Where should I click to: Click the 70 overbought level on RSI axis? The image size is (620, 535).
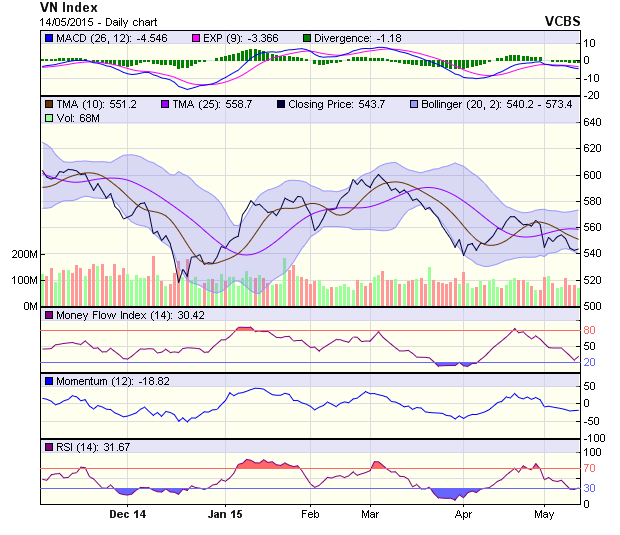click(591, 468)
